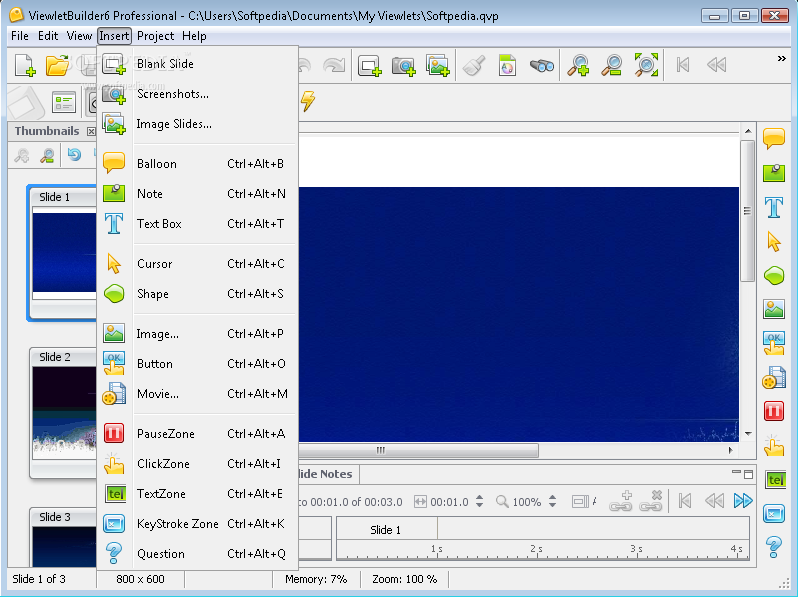Click the Note icon in right sidebar

point(774,173)
